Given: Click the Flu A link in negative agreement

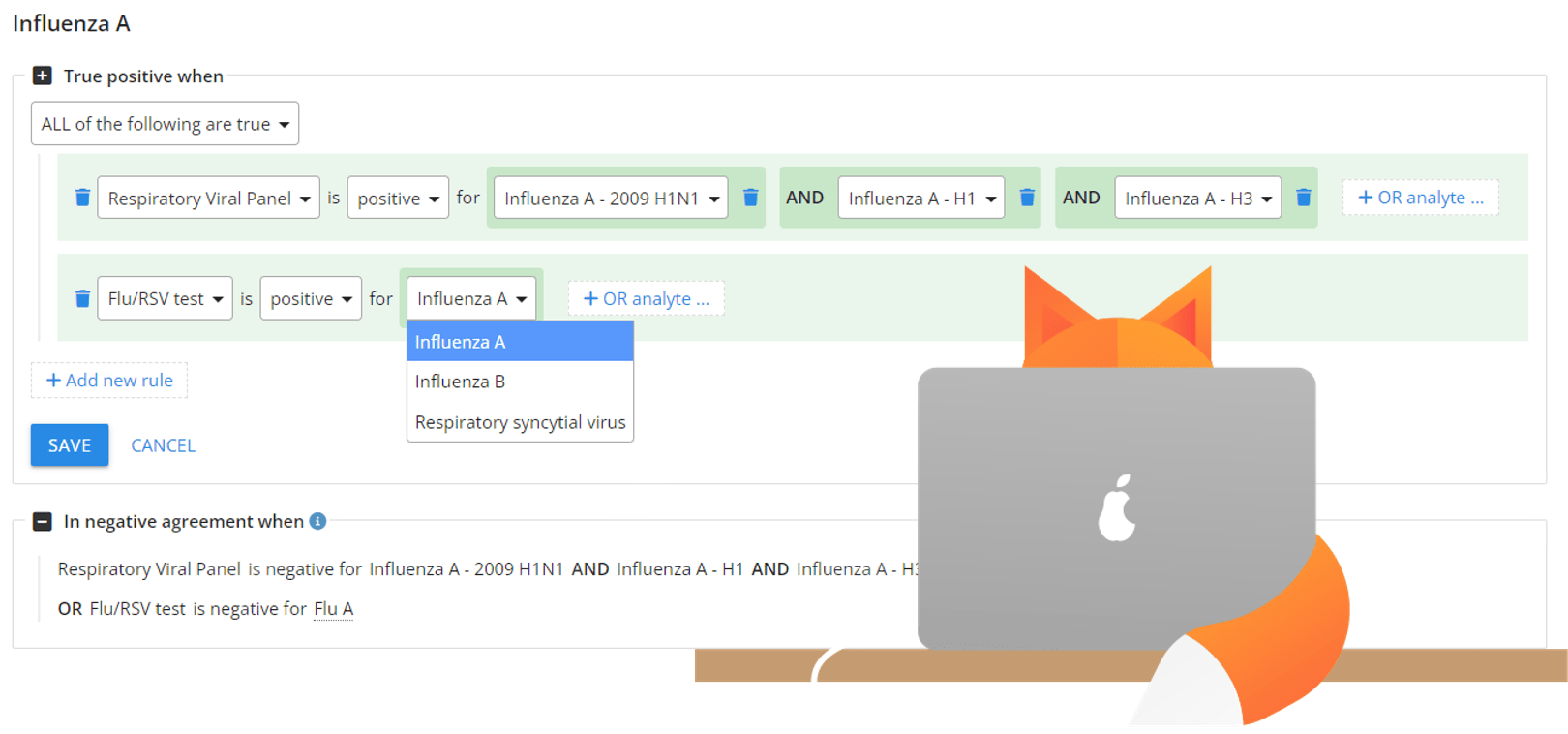Looking at the screenshot, I should [333, 609].
